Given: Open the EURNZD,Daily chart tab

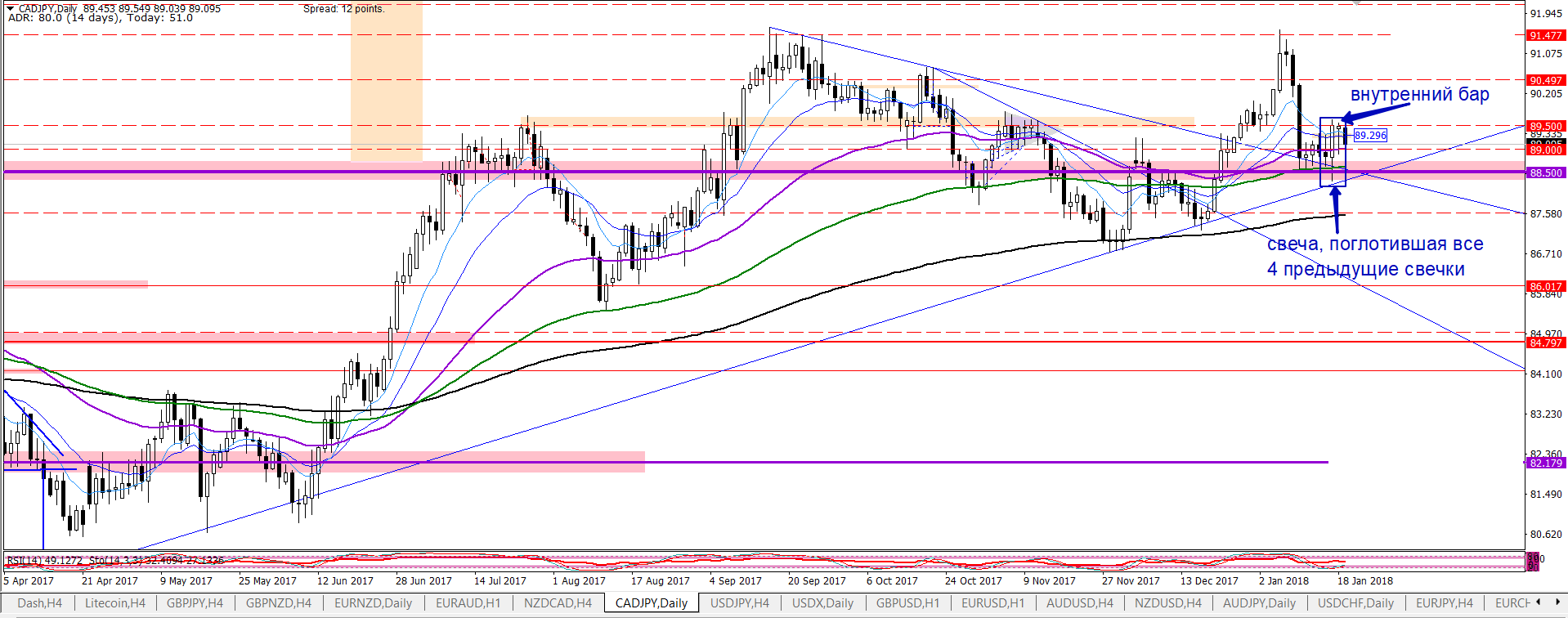Looking at the screenshot, I should click(373, 603).
